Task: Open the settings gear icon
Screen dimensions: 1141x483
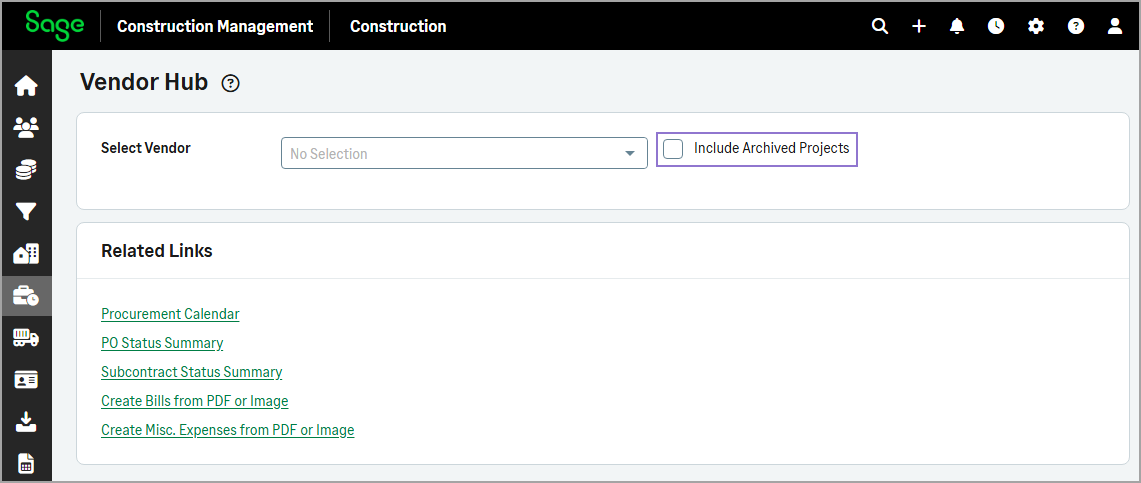Action: coord(1036,26)
